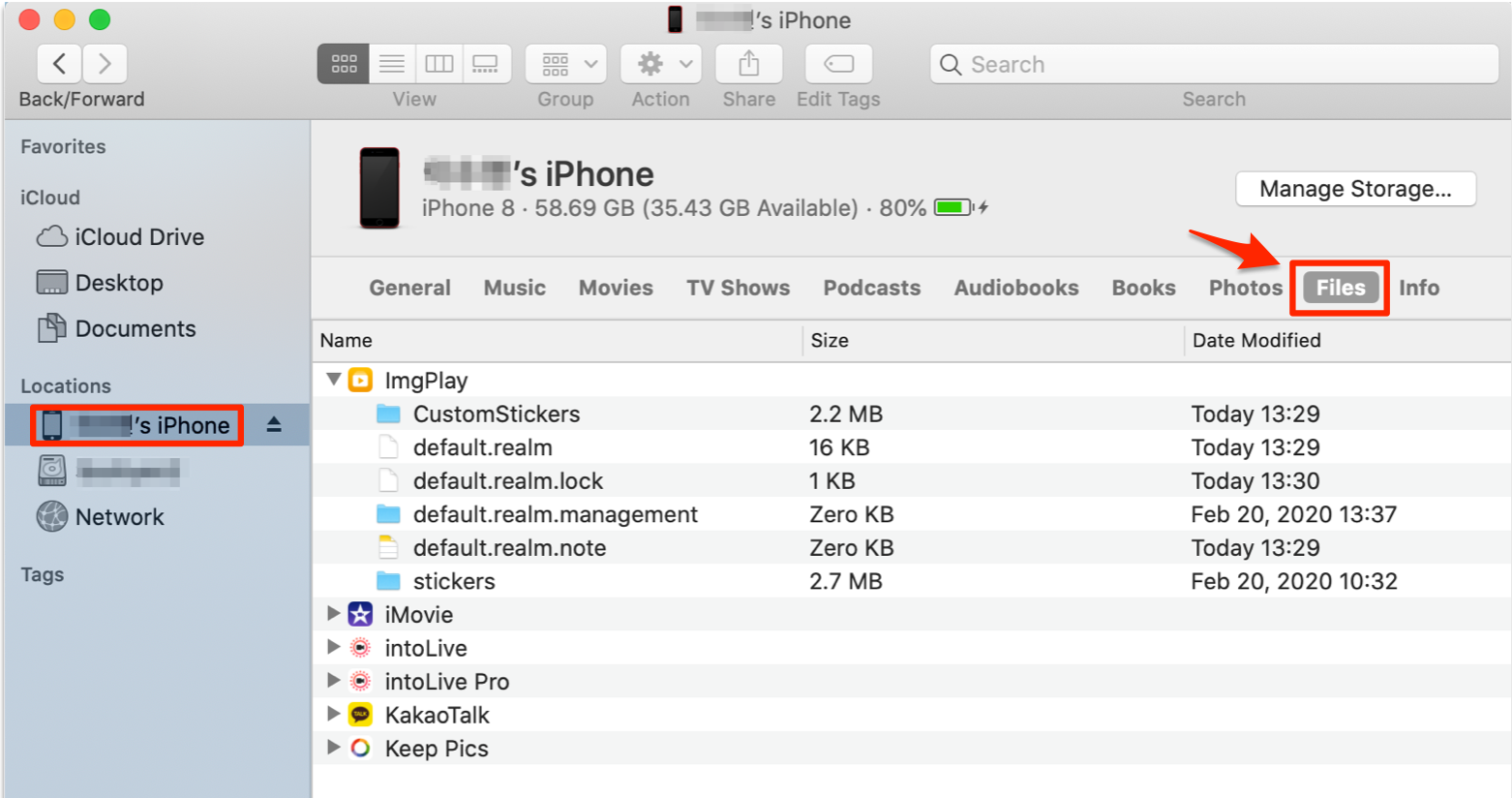This screenshot has width=1512, height=798.
Task: Select the default.realm.management folder icon
Action: point(388,513)
